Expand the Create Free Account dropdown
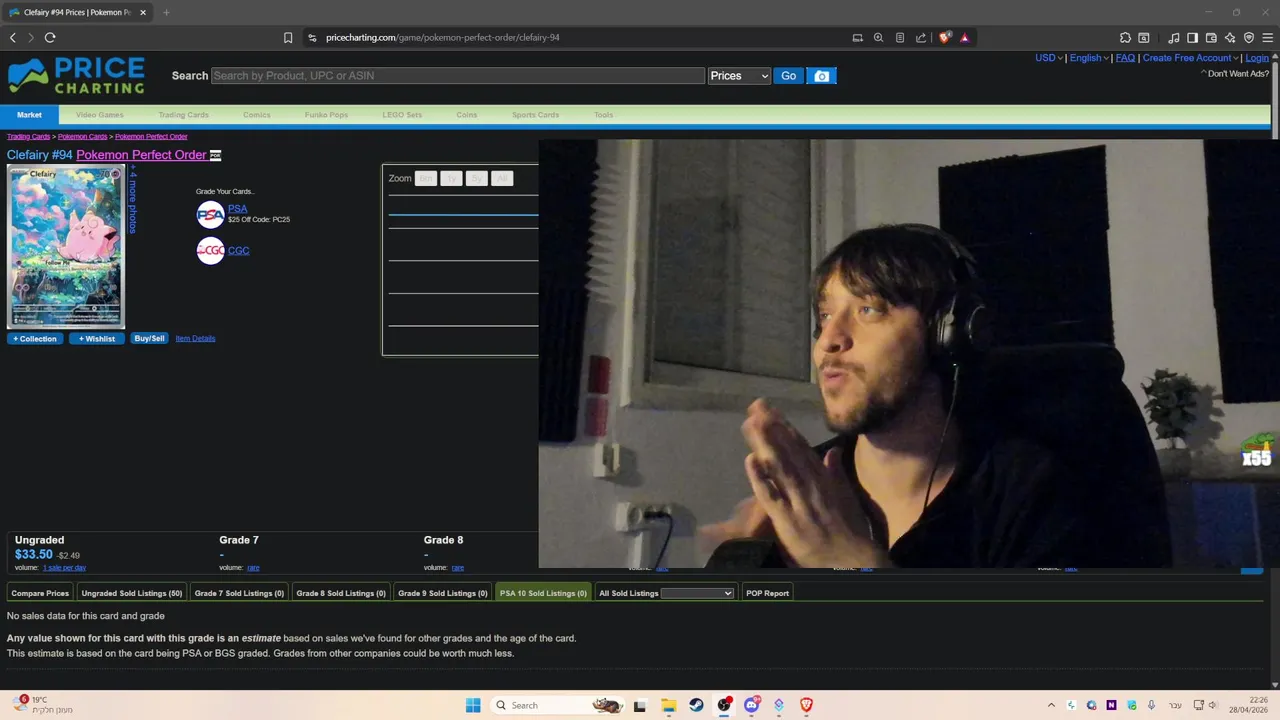 (1191, 58)
